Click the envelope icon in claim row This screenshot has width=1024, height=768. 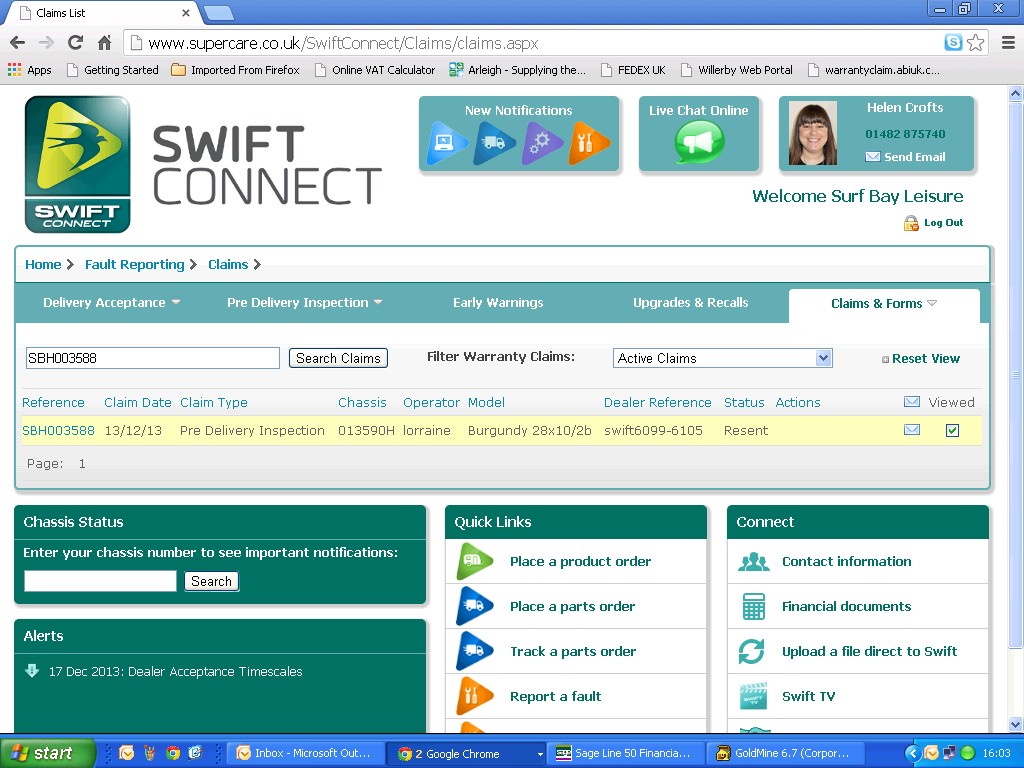911,430
